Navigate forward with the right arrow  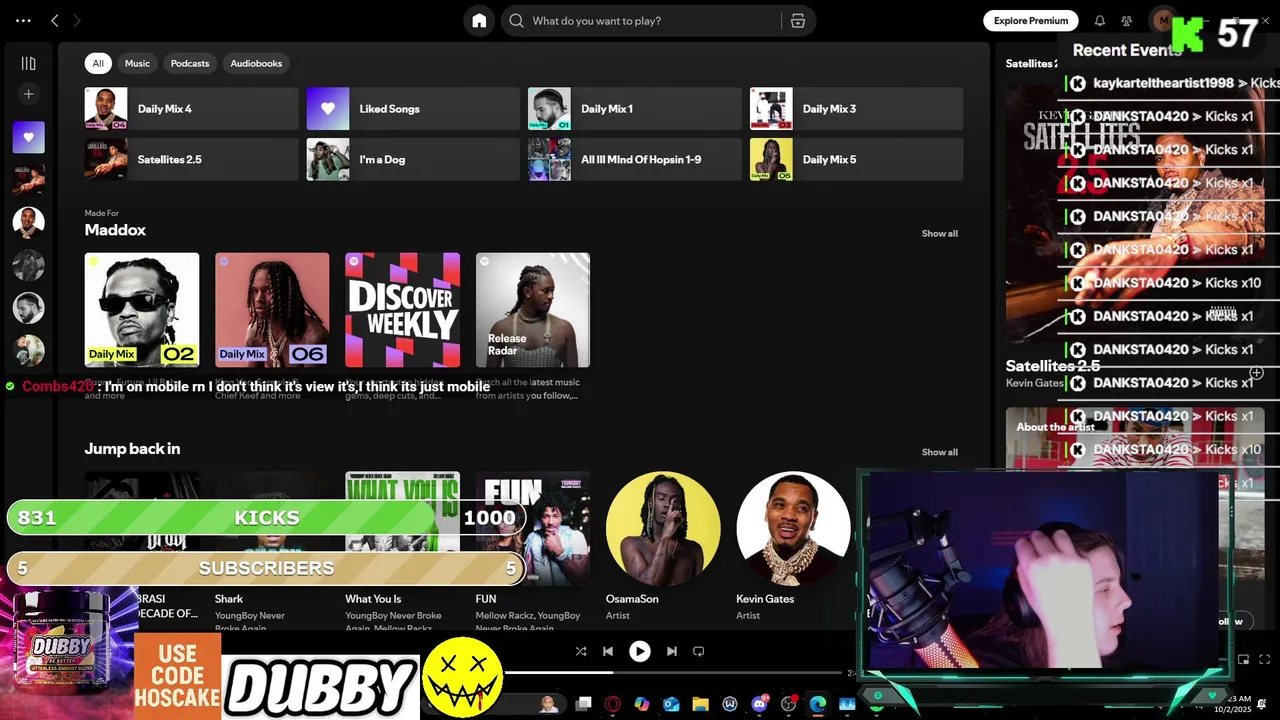tap(77, 20)
